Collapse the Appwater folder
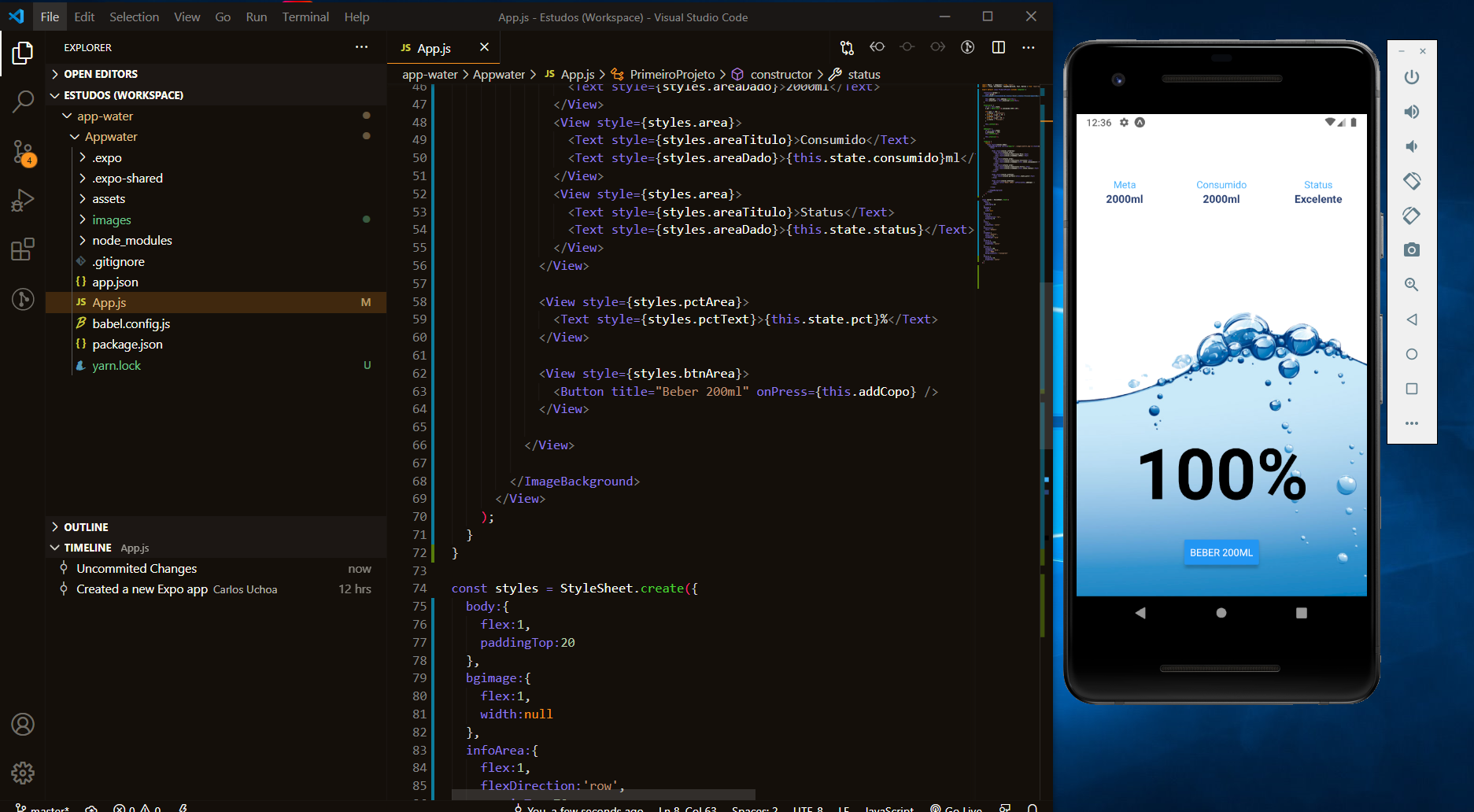The image size is (1474, 812). (x=216, y=137)
